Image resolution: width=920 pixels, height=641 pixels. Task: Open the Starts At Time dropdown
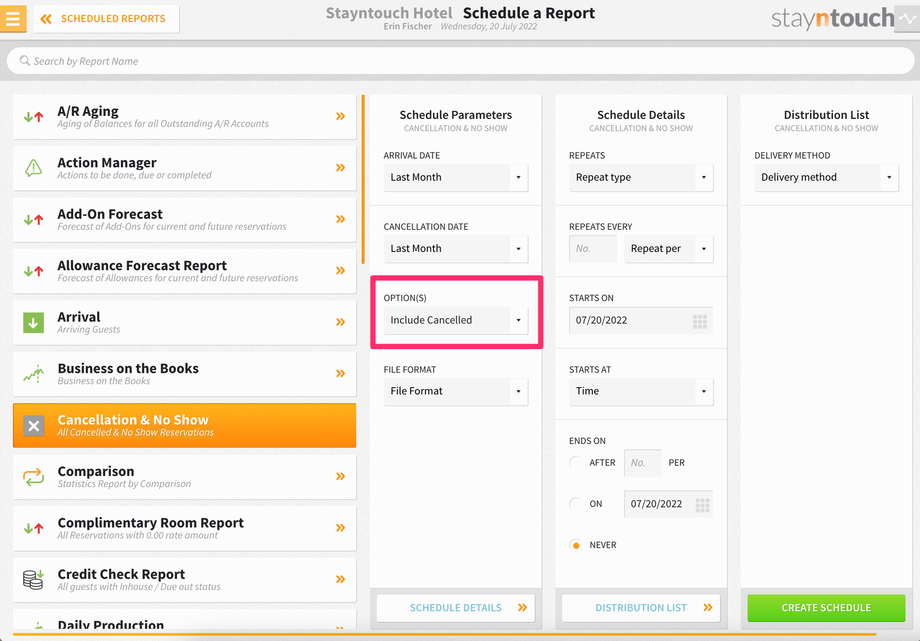click(x=641, y=392)
